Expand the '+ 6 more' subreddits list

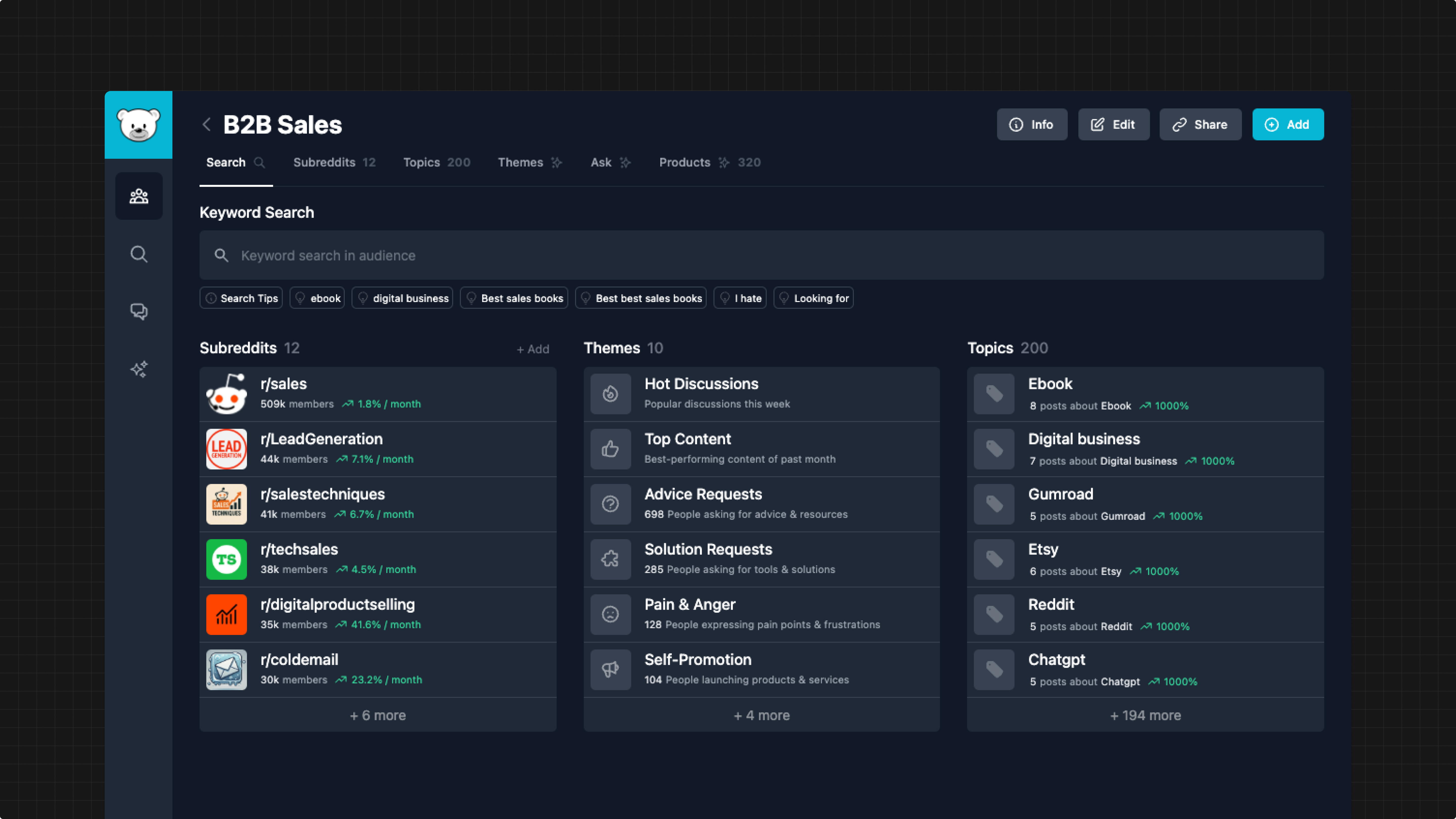(x=378, y=715)
